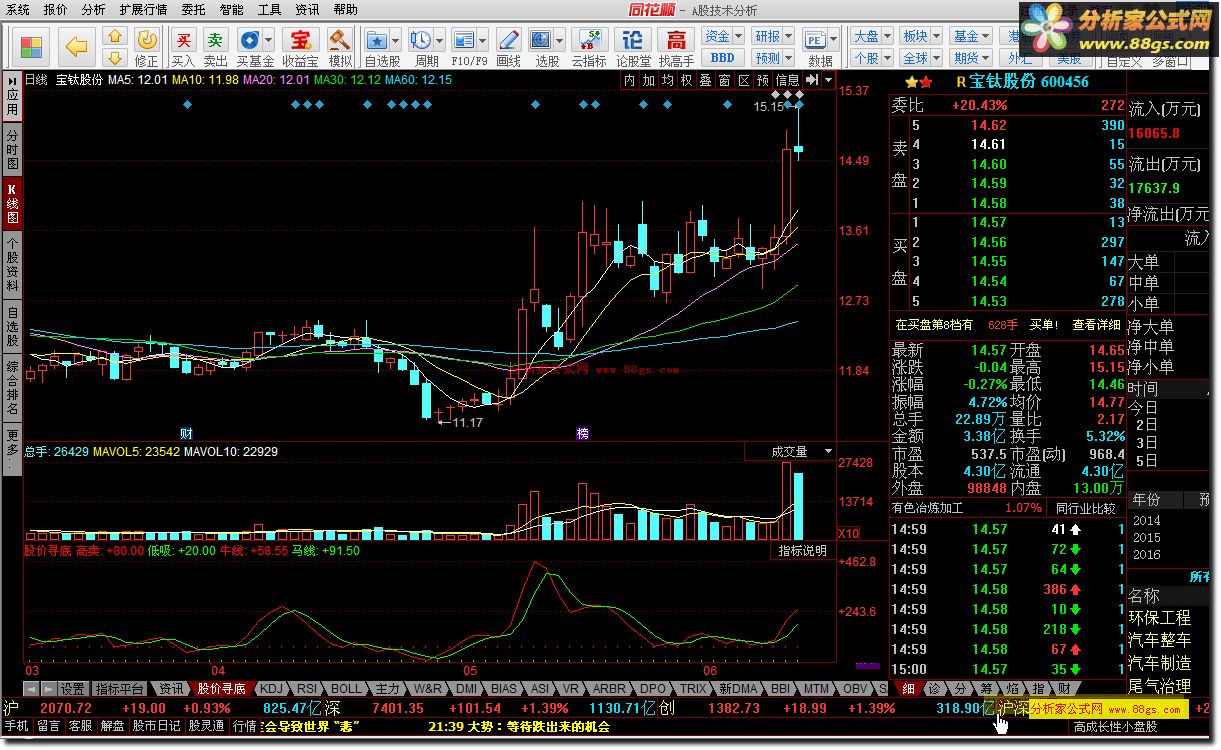
Task: Open the 自选股 star folder icon
Action: point(378,40)
